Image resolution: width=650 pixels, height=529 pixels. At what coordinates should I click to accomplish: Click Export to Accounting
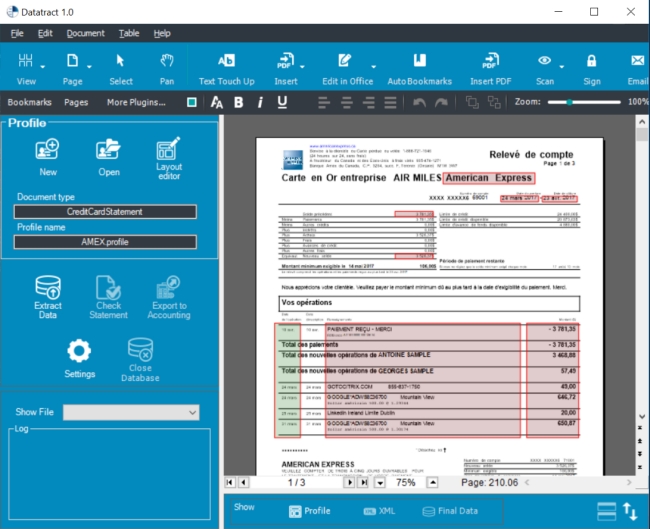click(169, 297)
